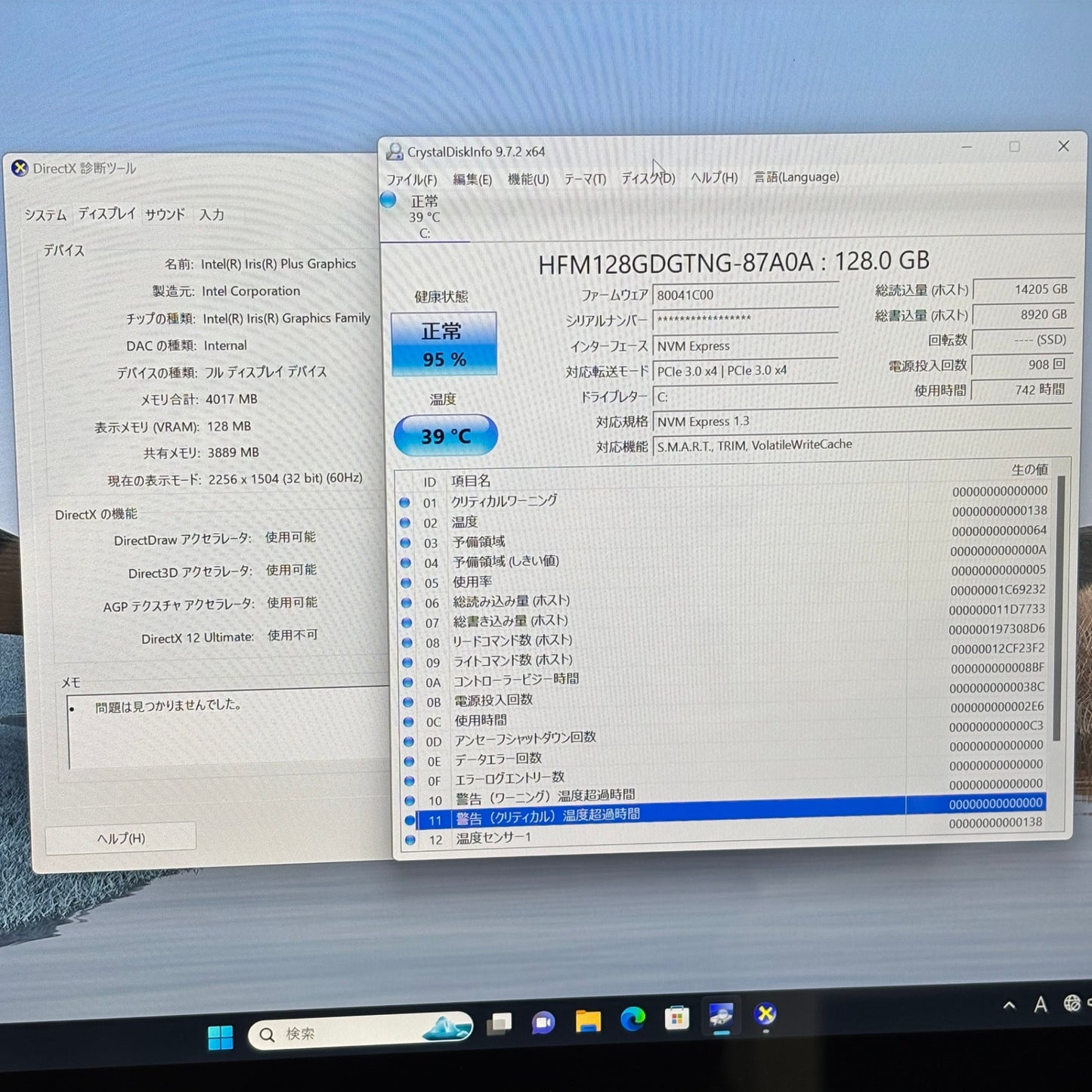Click the CrystalDiskInfo taskbar icon
Viewport: 1092px width, 1092px height.
[x=721, y=1016]
